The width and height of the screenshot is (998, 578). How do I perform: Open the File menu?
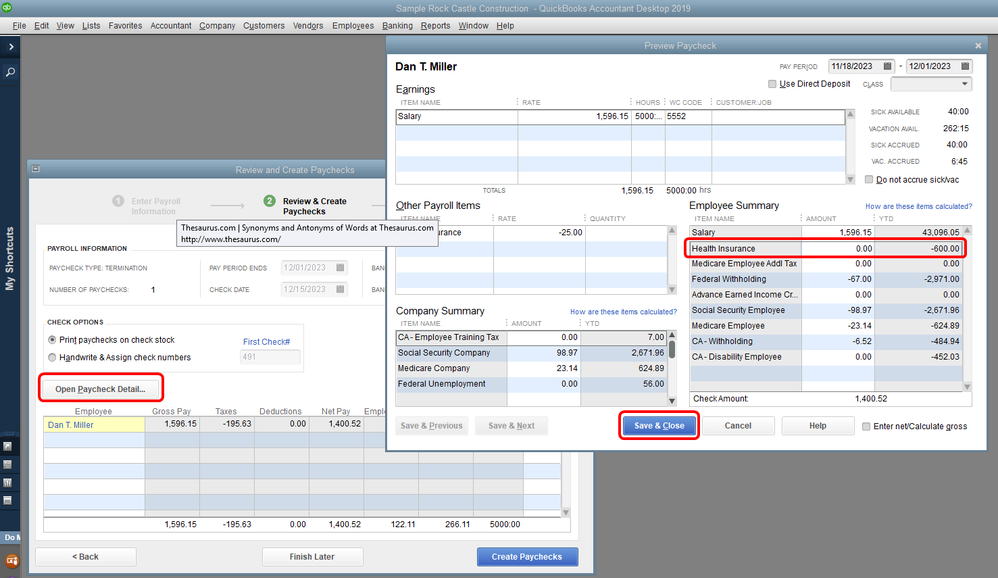tap(19, 25)
